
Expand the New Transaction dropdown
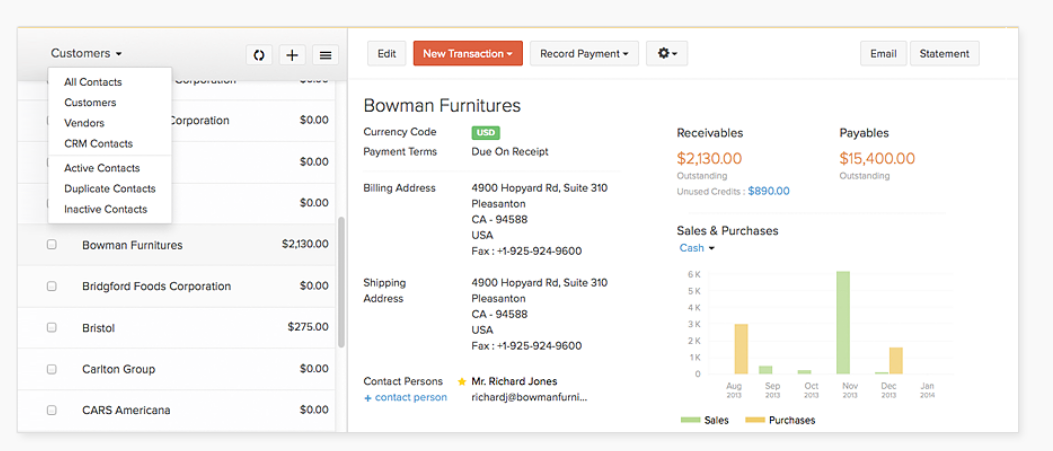point(468,54)
